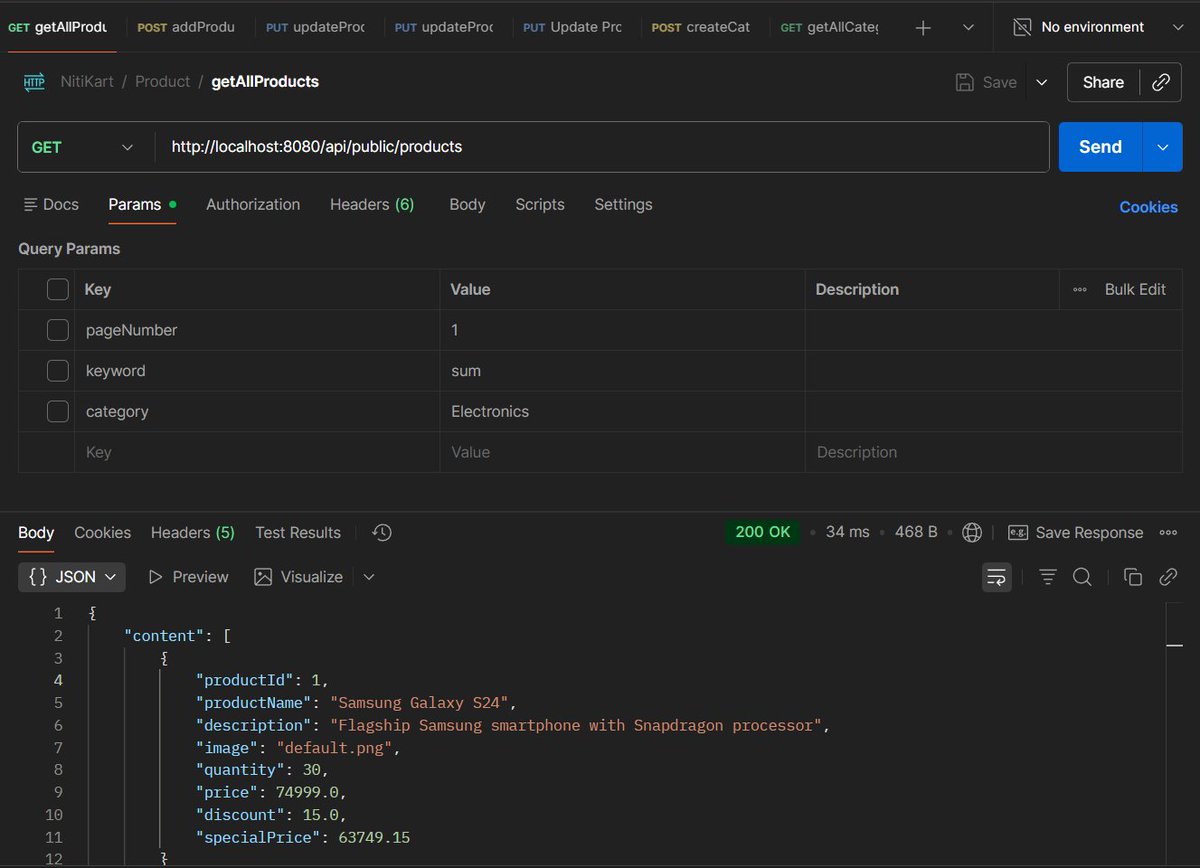Click Bulk Edit in the params header
Viewport: 1200px width, 868px height.
click(1135, 289)
